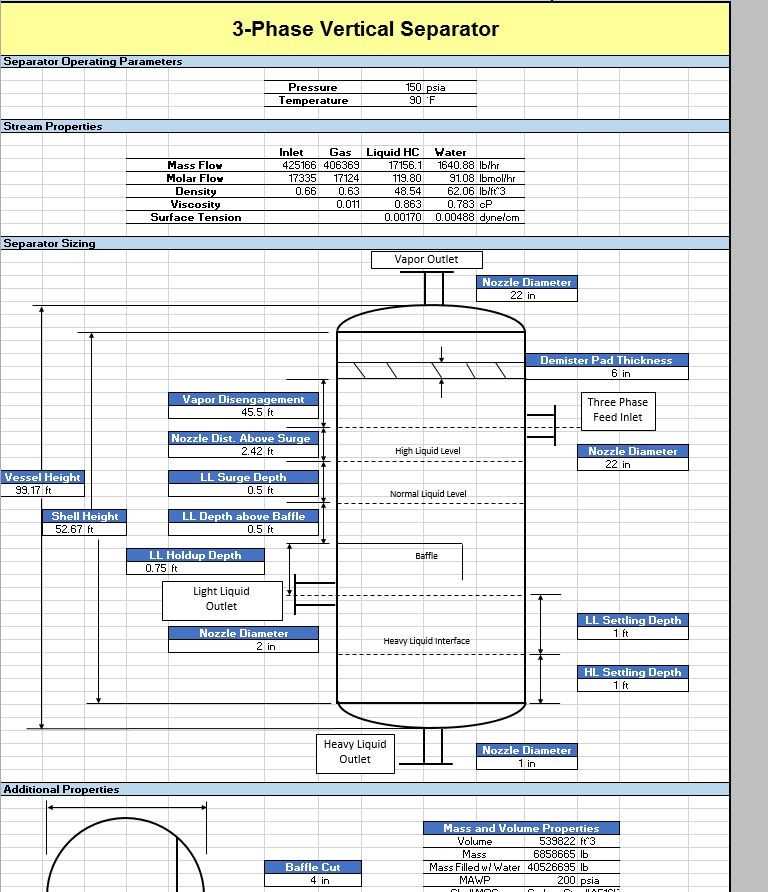Viewport: 768px width, 892px height.
Task: Click the Vapor Outlet label box
Action: (427, 260)
